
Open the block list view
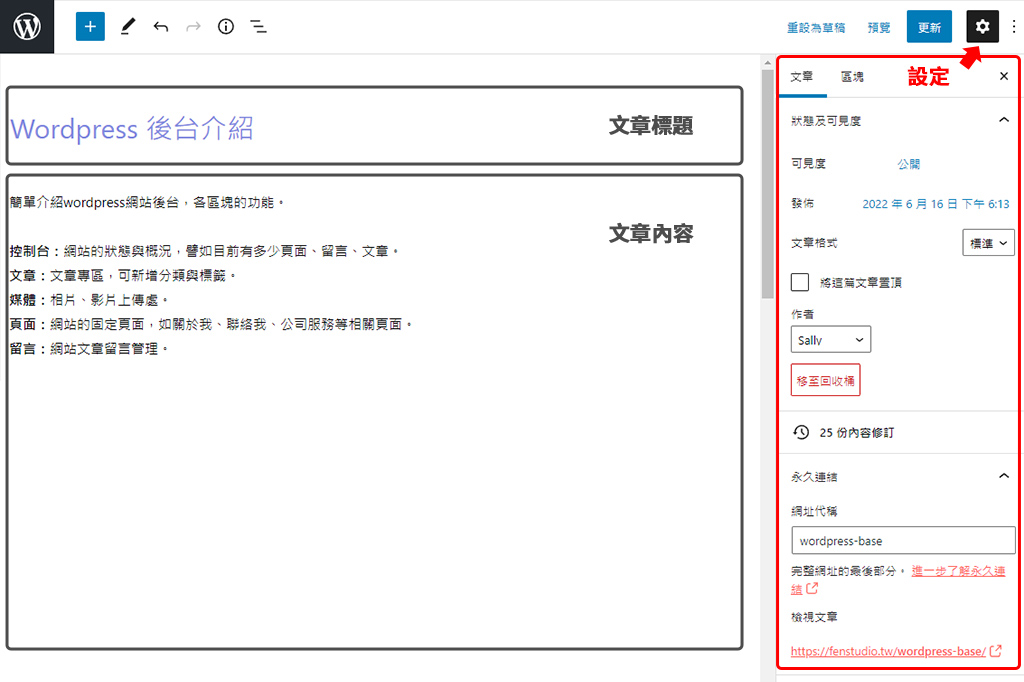click(259, 27)
